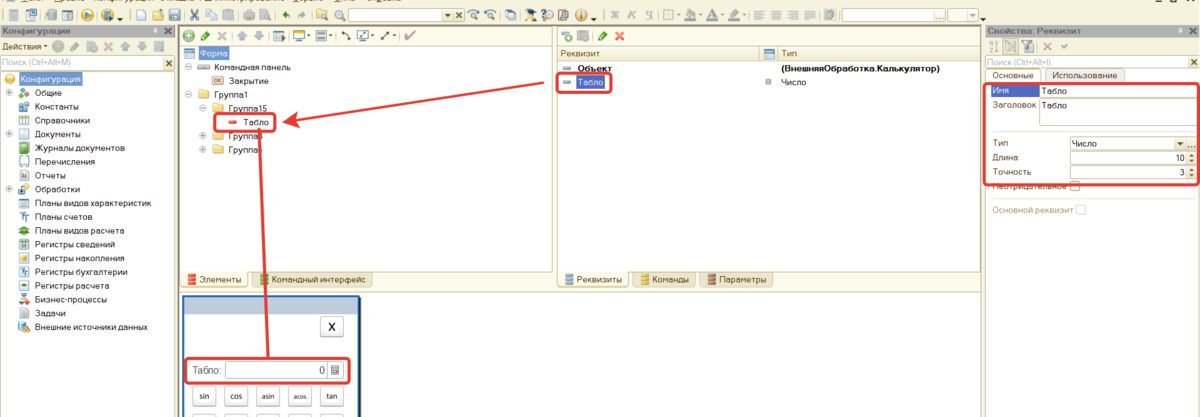Click the Точность stepper arrows
Viewport: 1200px width, 417px height.
1191,173
